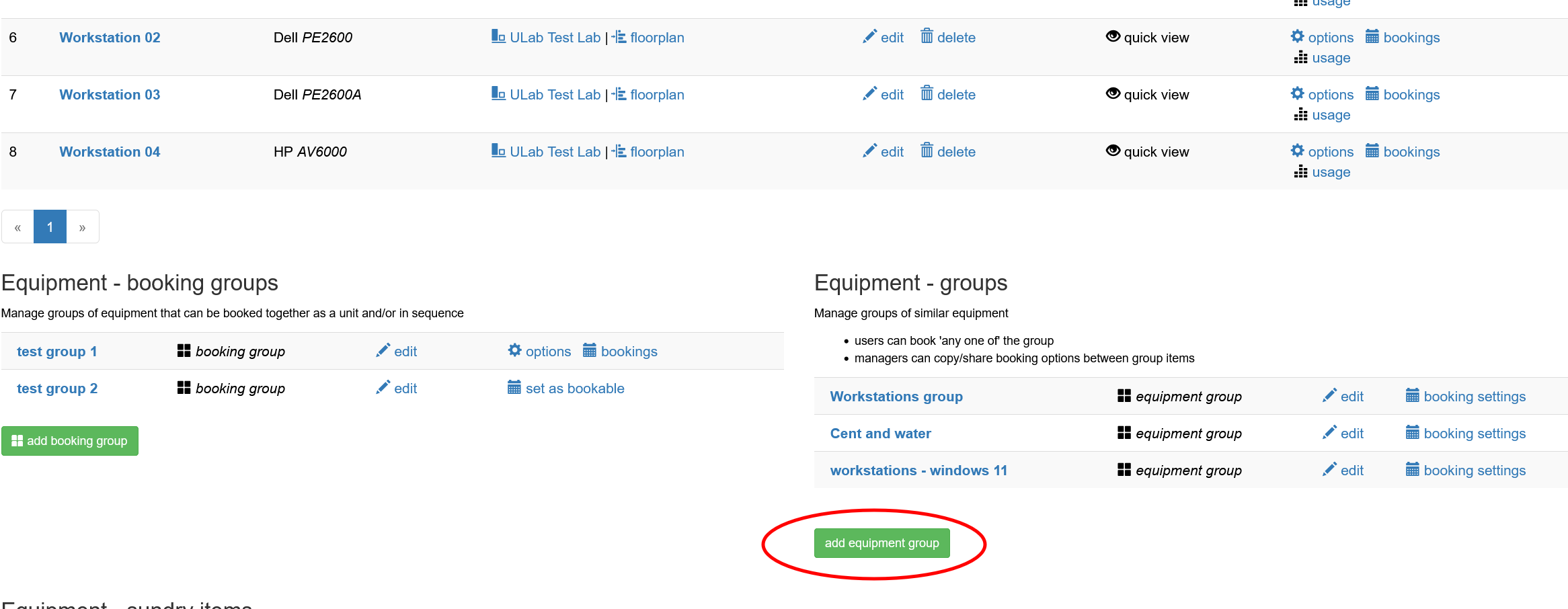The width and height of the screenshot is (1568, 609).
Task: Click the add booking group button
Action: click(x=69, y=441)
